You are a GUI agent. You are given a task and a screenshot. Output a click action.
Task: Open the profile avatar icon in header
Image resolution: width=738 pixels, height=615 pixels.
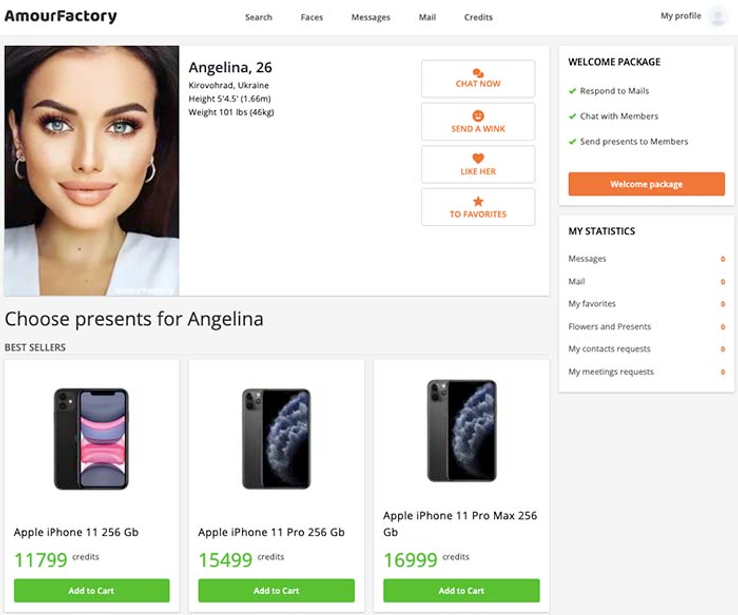pos(717,16)
